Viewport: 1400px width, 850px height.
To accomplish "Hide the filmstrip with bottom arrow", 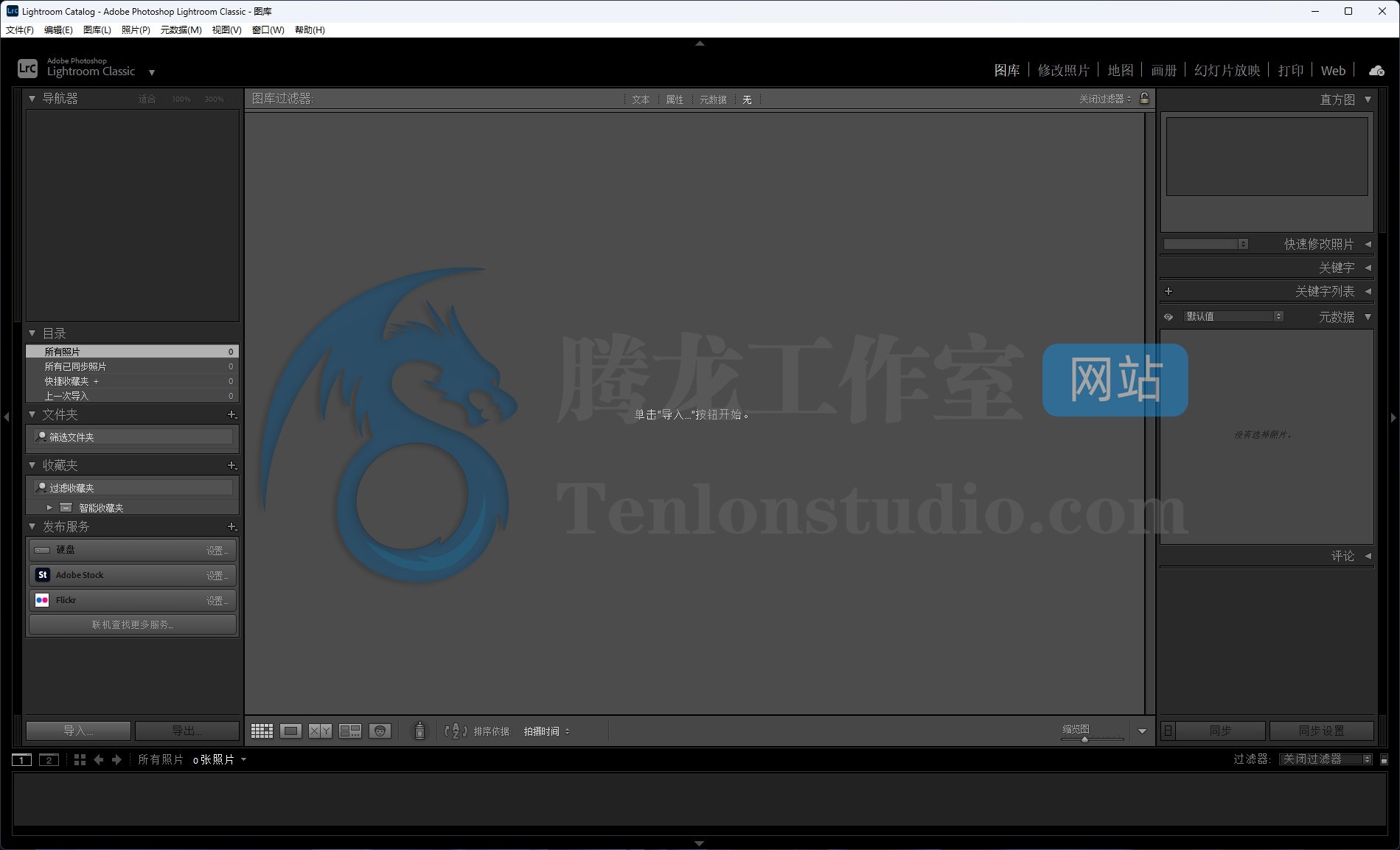I will pos(700,843).
